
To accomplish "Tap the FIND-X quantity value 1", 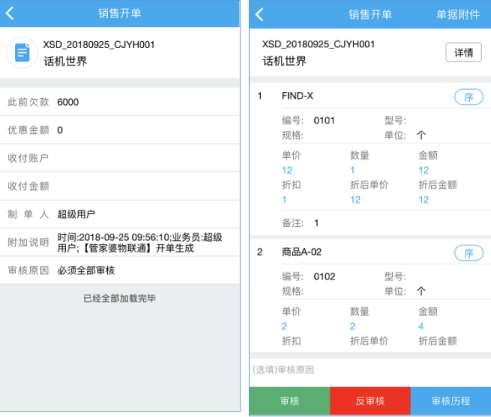I will coord(352,170).
